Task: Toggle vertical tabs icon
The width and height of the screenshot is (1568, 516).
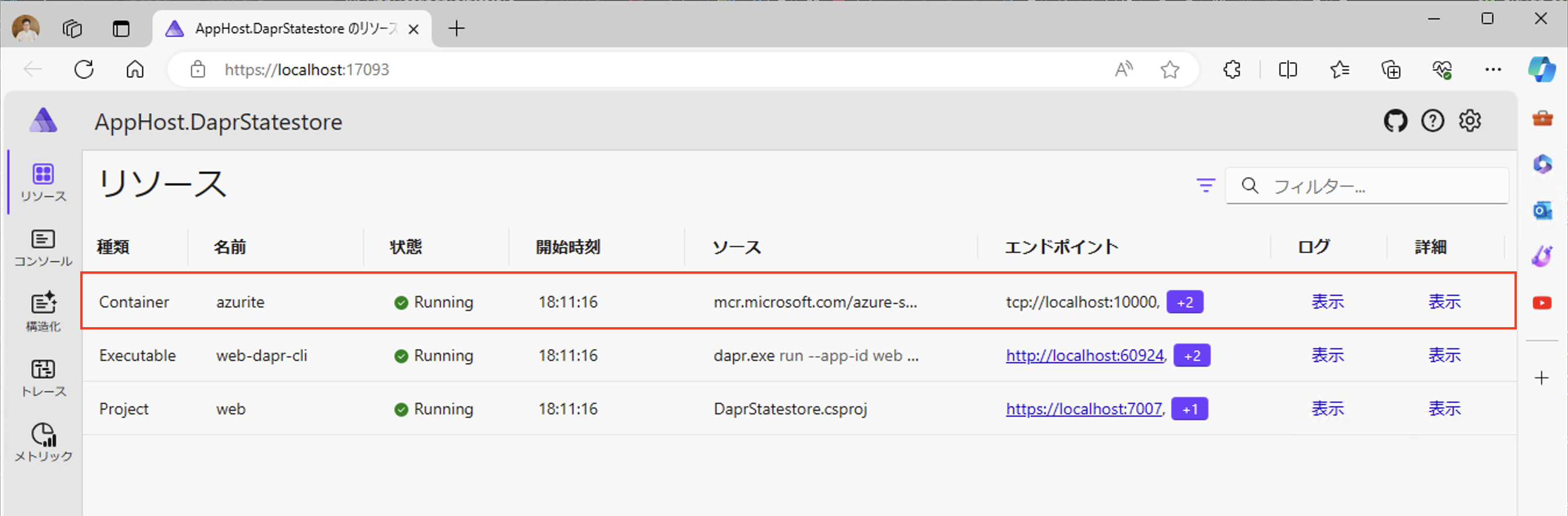Action: pyautogui.click(x=121, y=28)
